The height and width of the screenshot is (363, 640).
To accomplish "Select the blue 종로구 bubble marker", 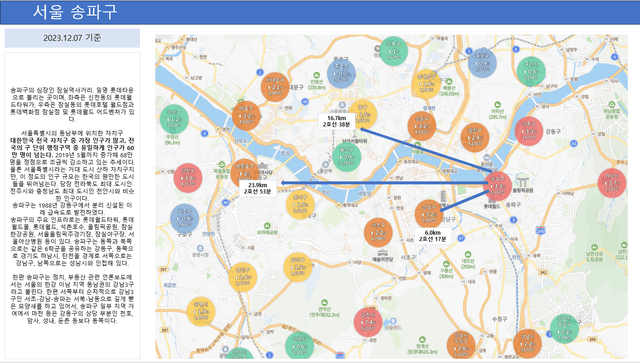I will (x=341, y=74).
